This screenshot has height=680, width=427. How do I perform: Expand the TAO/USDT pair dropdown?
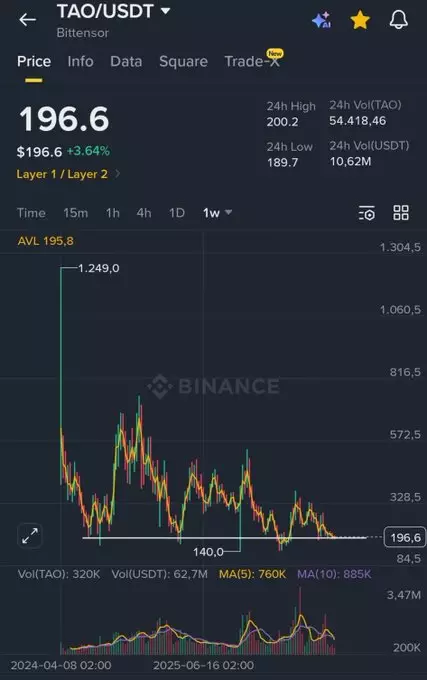pos(166,10)
